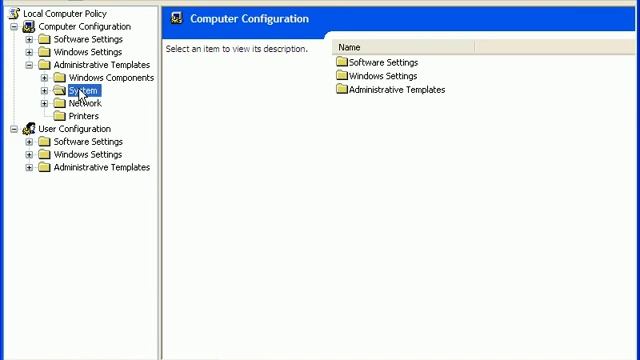This screenshot has width=640, height=360.
Task: Select Windows Settings label under User Configuration
Action: [88, 154]
